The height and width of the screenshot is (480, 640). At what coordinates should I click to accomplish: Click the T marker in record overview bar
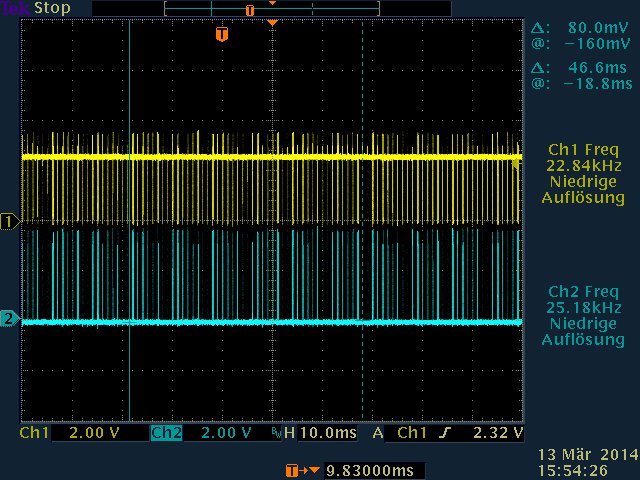(x=250, y=10)
